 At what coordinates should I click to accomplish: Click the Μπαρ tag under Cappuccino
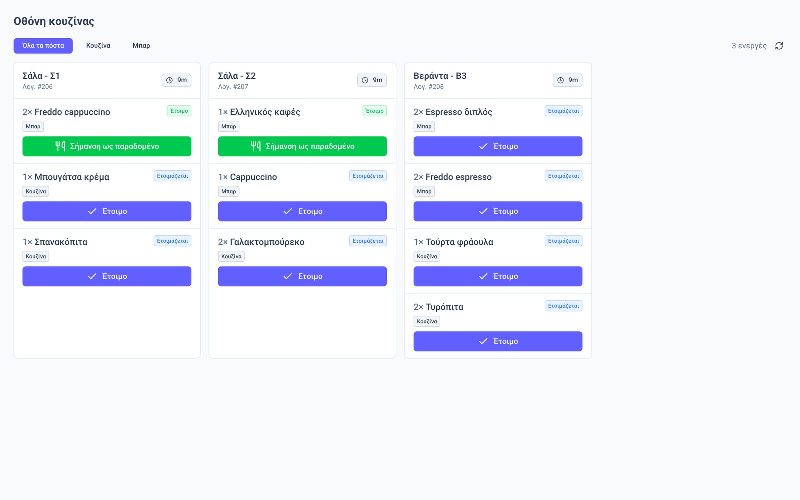229,191
